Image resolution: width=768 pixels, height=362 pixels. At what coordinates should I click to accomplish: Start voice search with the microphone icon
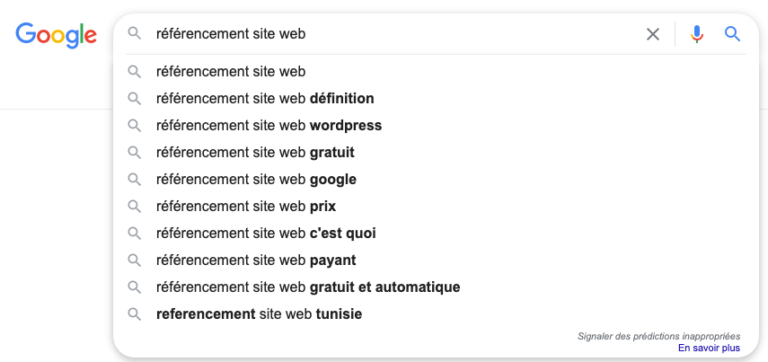[696, 34]
